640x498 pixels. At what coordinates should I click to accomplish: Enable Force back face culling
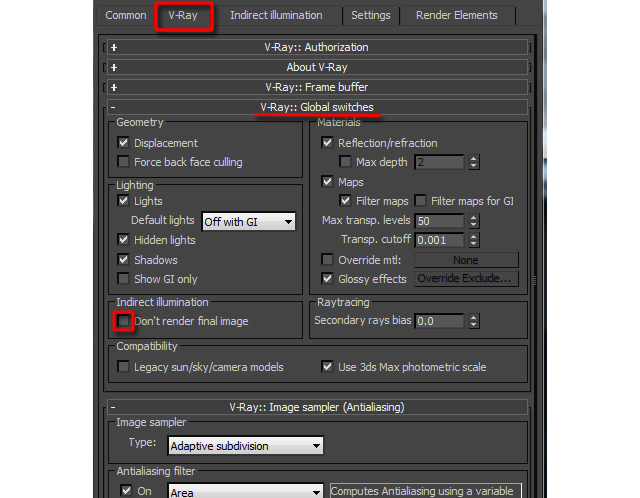123,162
